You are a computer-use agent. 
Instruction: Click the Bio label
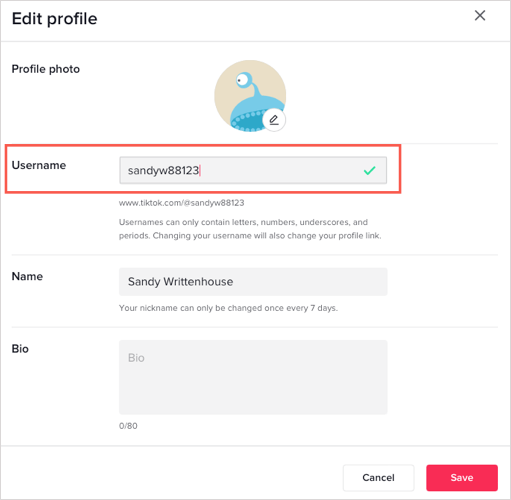click(x=20, y=349)
